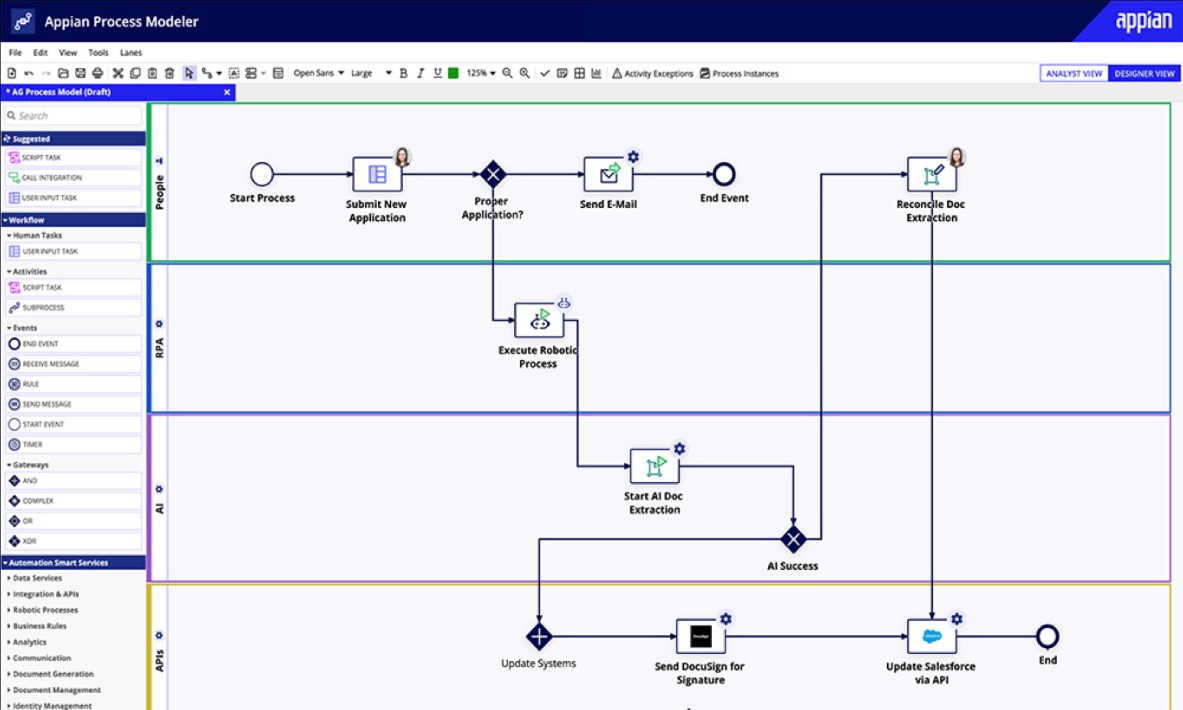
Task: Click the palette Search field
Action: [x=73, y=115]
